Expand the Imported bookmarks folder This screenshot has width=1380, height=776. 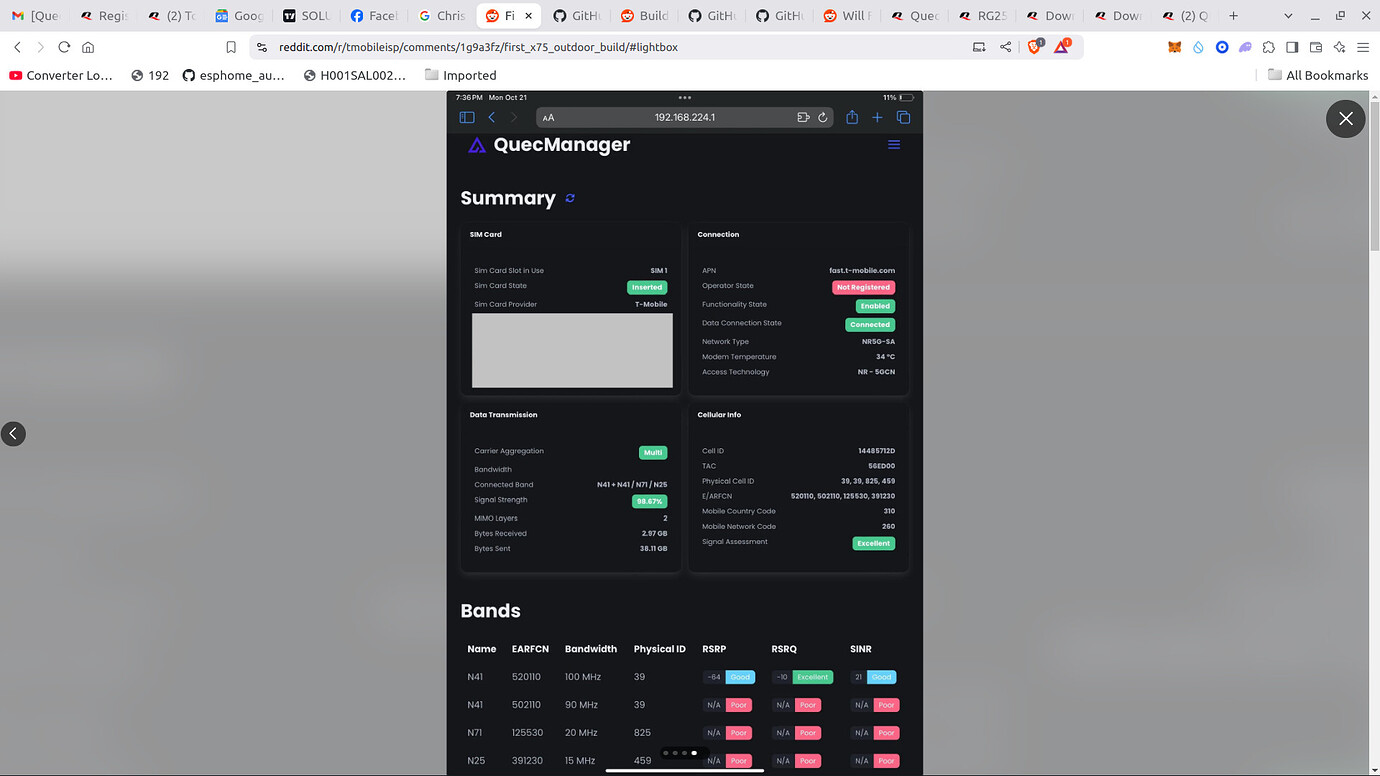[460, 75]
